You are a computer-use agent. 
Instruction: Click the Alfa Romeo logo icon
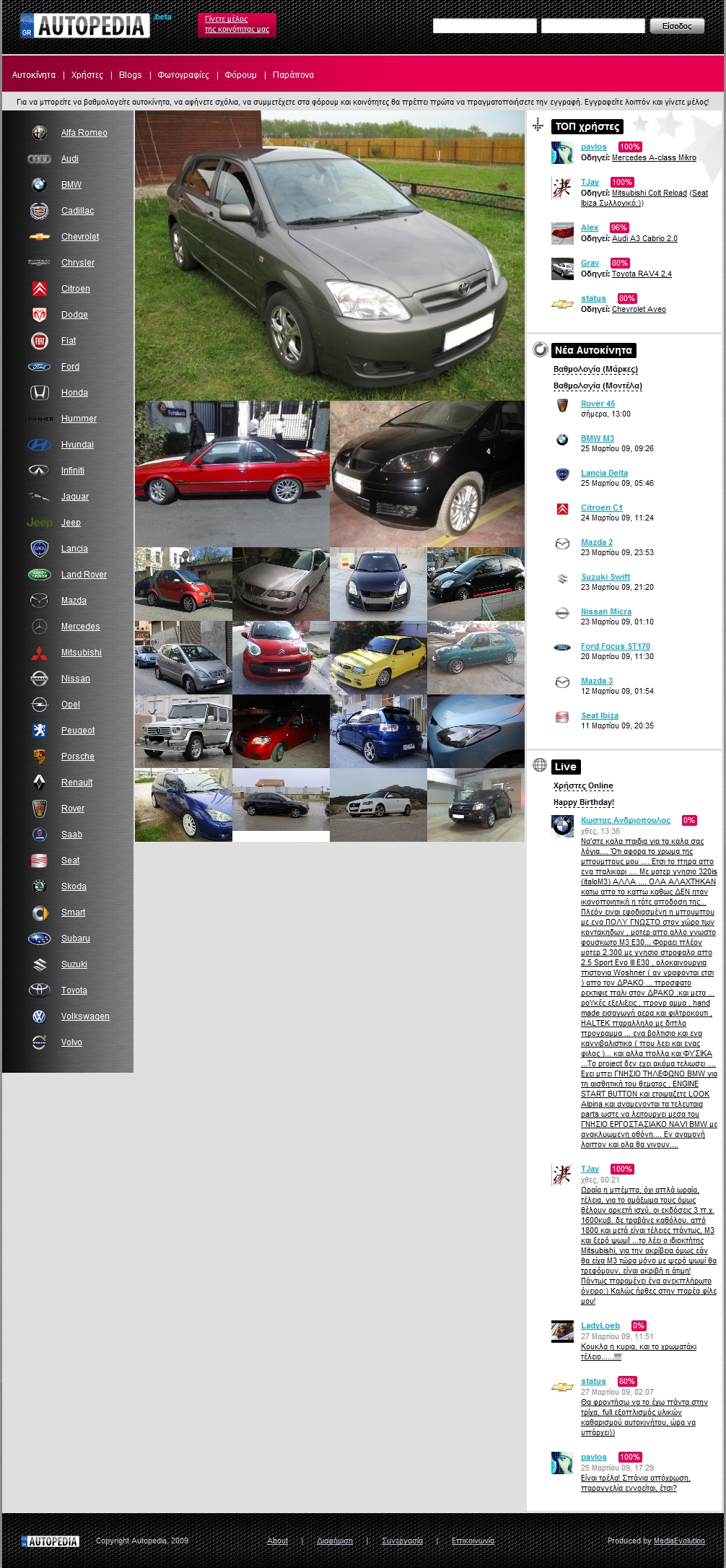(39, 133)
